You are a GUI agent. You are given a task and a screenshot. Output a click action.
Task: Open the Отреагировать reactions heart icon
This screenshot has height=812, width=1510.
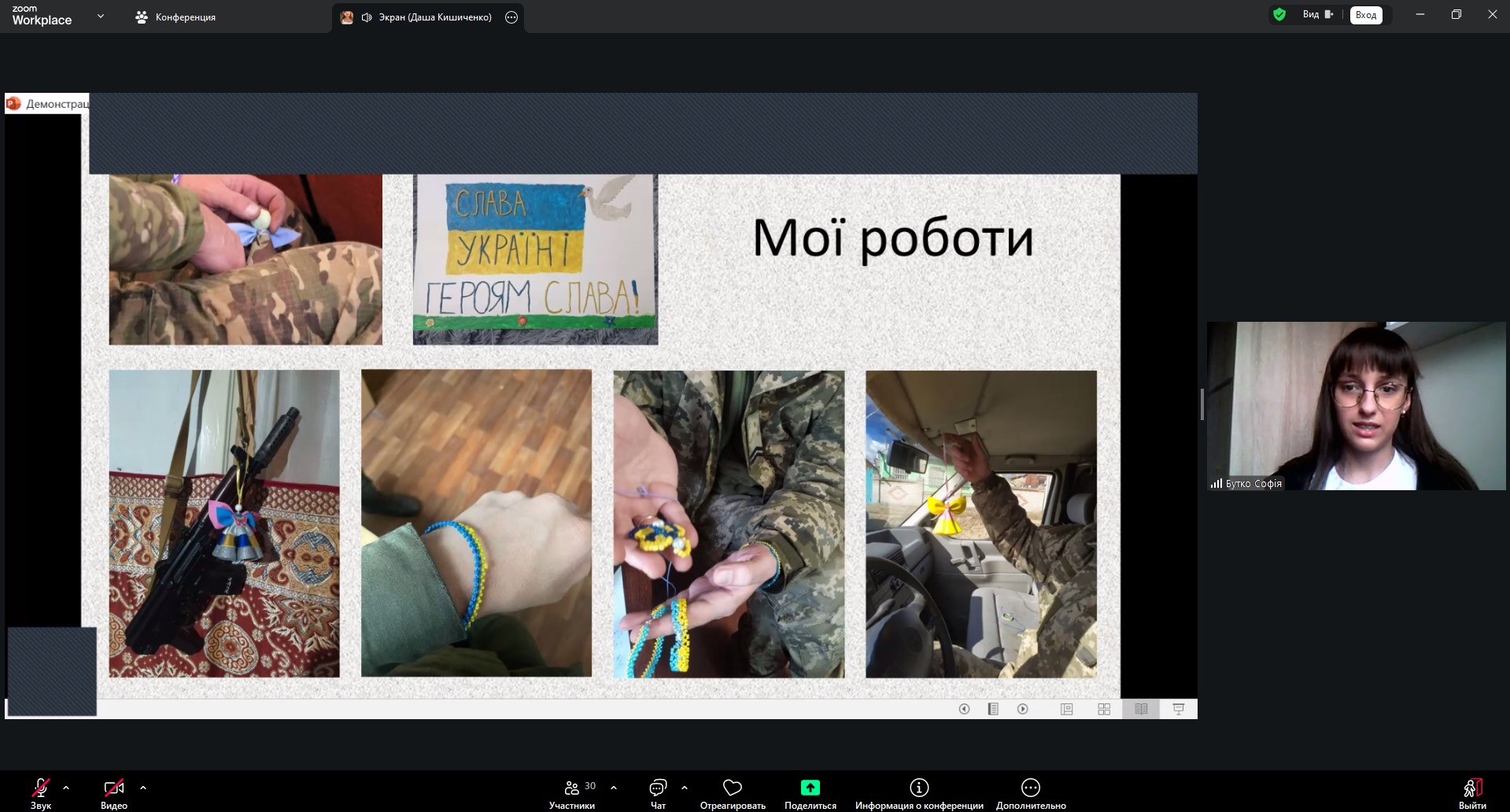click(x=733, y=788)
